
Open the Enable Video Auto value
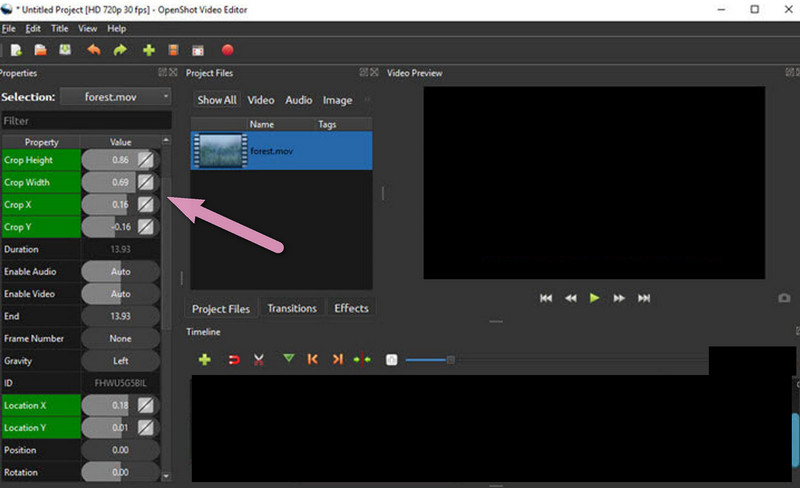click(x=120, y=294)
